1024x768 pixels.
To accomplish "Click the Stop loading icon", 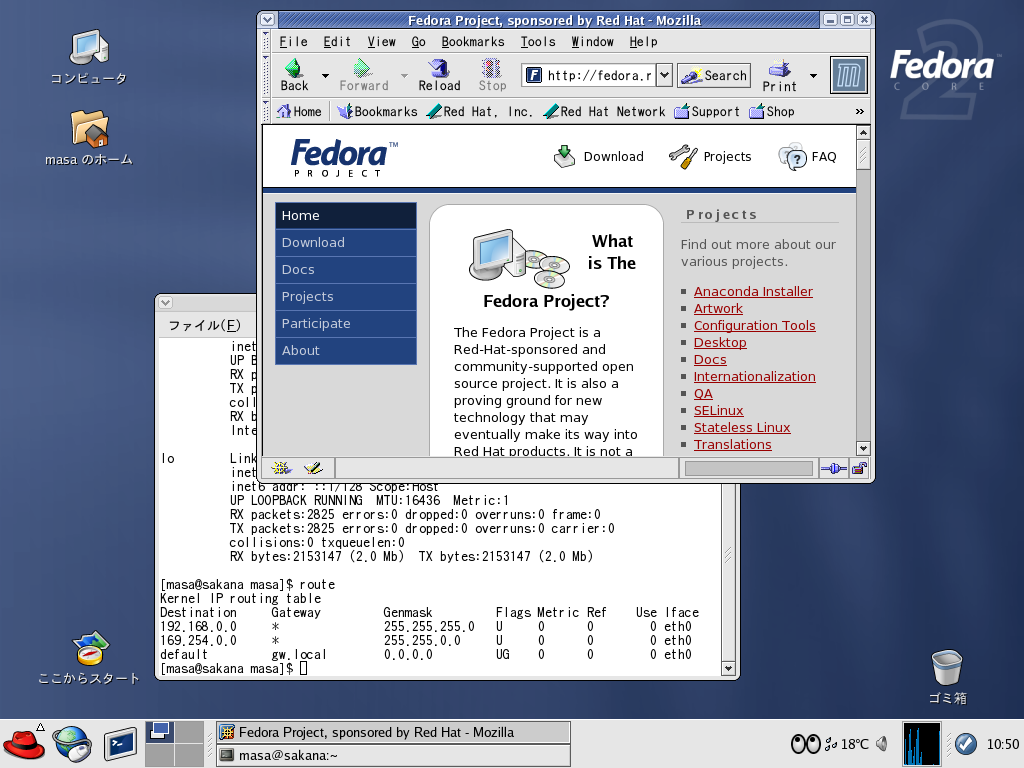I will coord(491,69).
